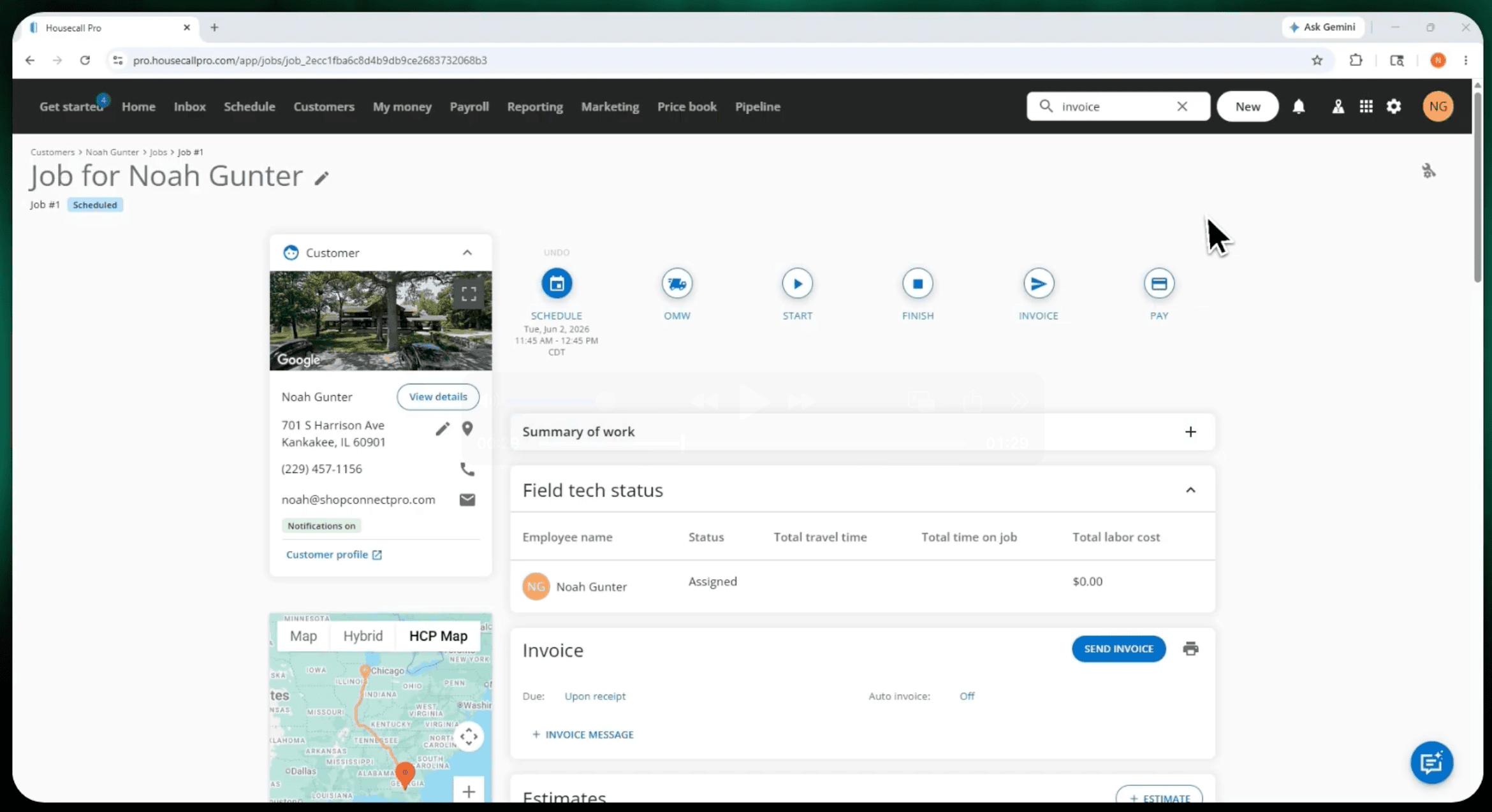The image size is (1492, 812).
Task: Click the map pan control icon
Action: click(x=469, y=737)
